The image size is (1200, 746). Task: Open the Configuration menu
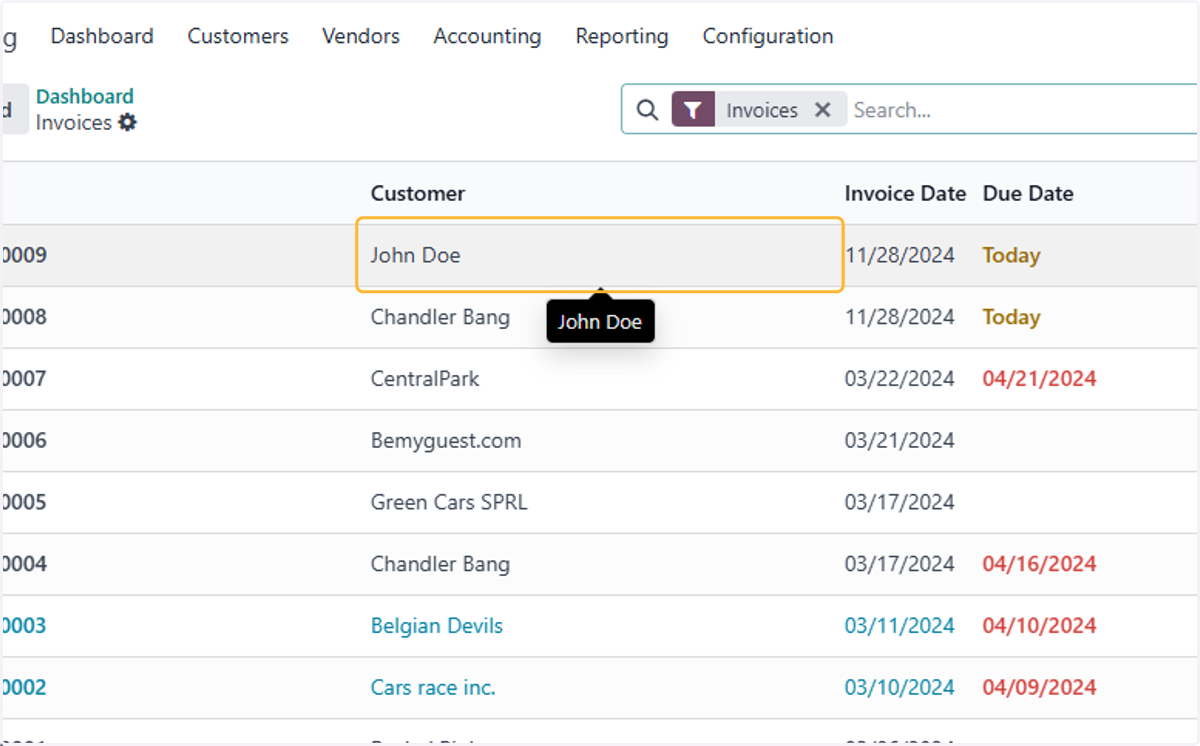(x=768, y=36)
